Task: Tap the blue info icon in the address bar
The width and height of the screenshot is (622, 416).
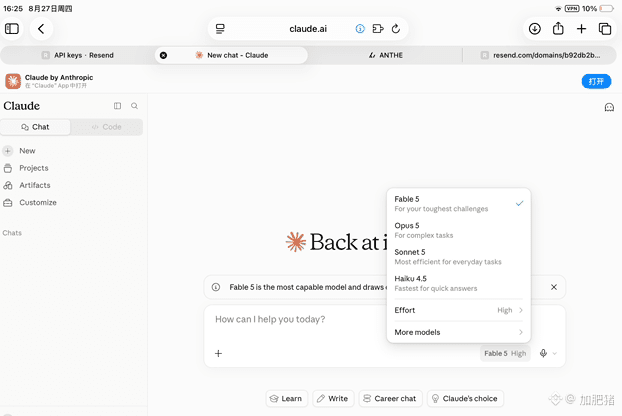Action: 360,29
